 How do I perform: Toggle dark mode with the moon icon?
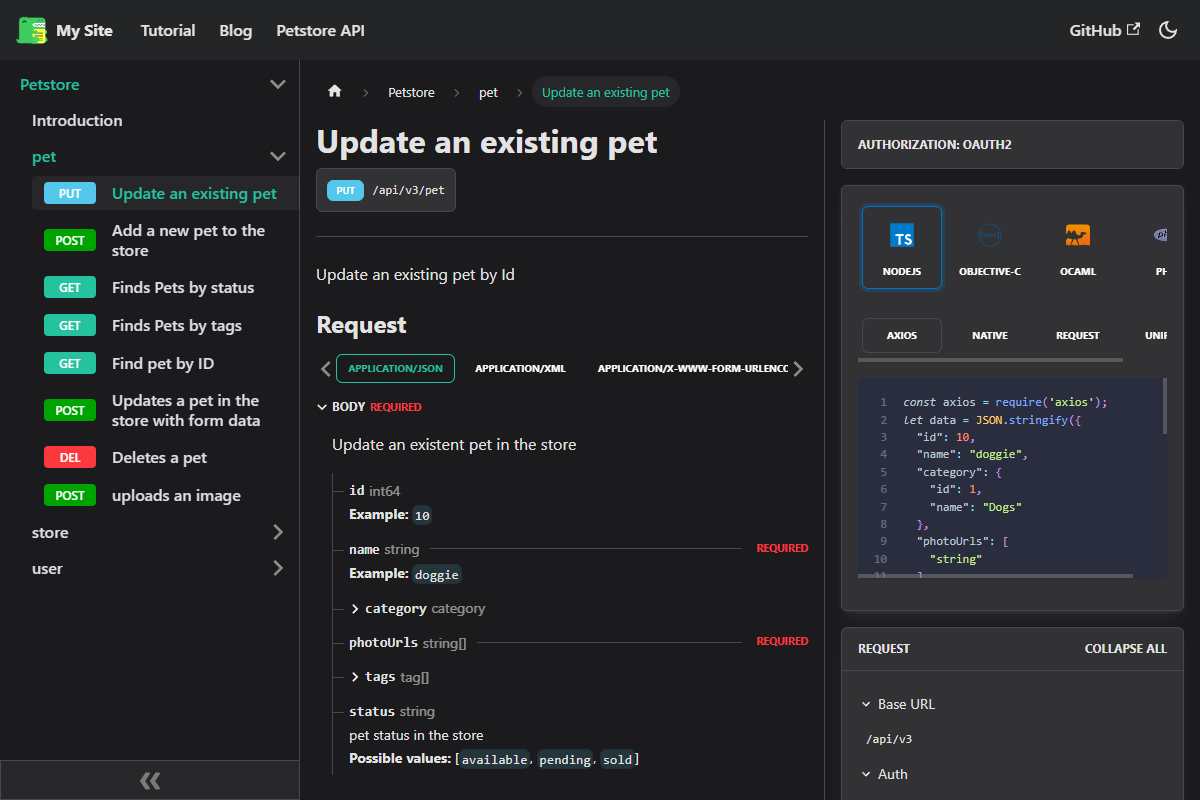(1168, 30)
